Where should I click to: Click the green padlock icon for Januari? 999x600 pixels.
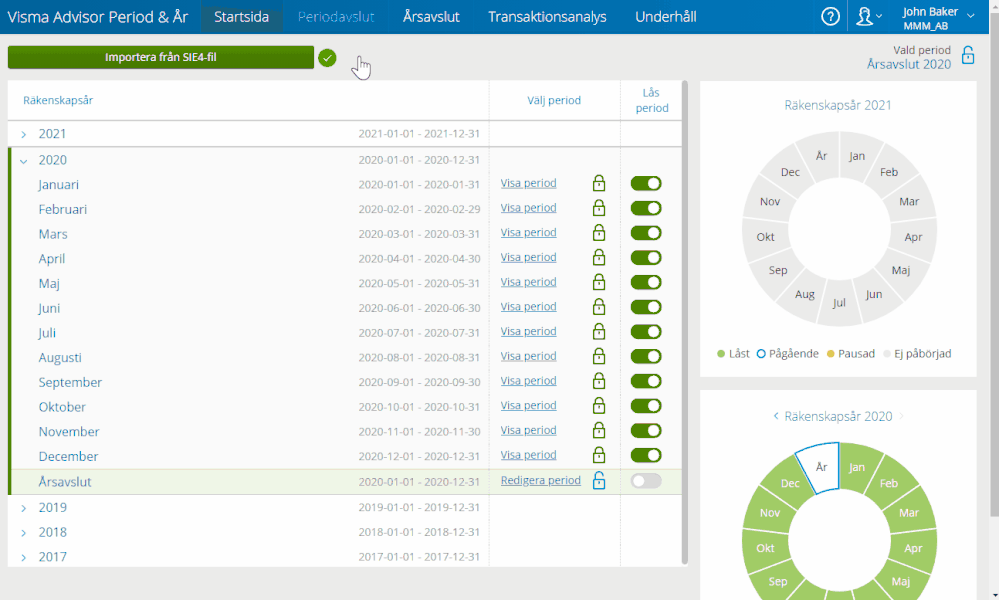599,183
